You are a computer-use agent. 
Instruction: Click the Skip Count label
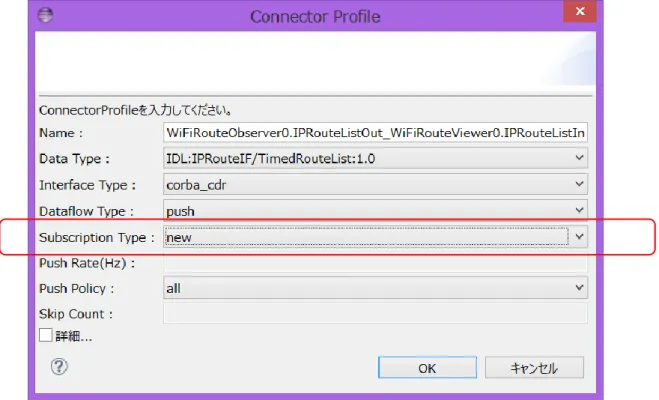click(x=76, y=314)
